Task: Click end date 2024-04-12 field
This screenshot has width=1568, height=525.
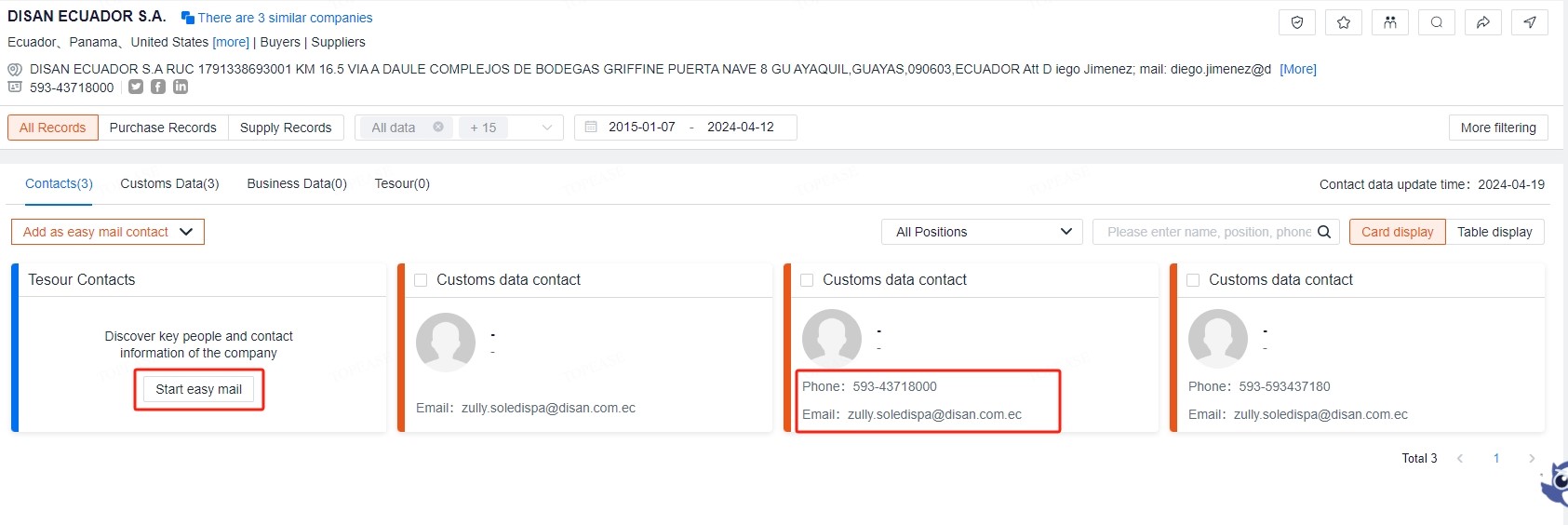Action: pyautogui.click(x=741, y=127)
